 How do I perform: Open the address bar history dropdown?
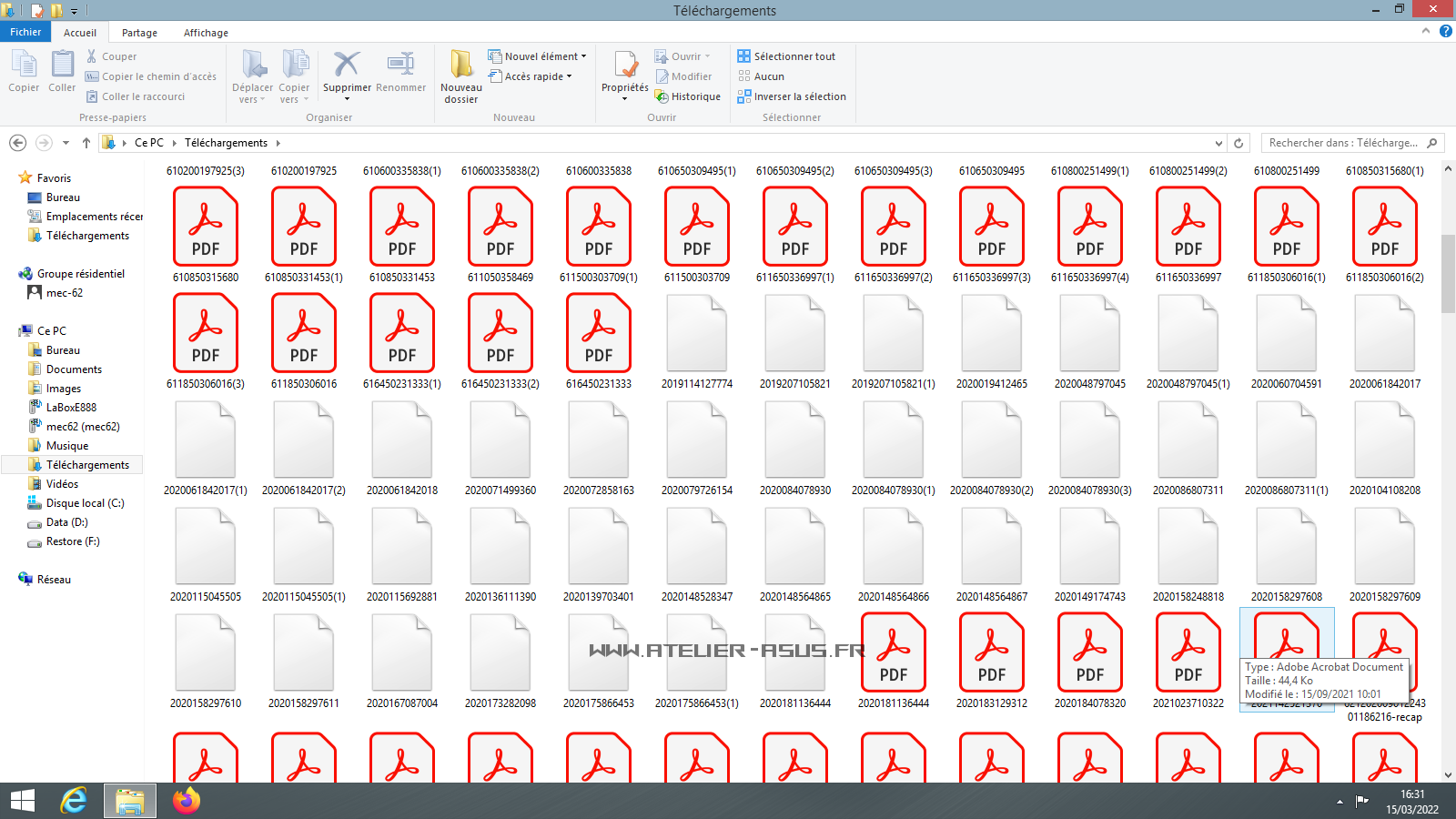coord(1218,143)
